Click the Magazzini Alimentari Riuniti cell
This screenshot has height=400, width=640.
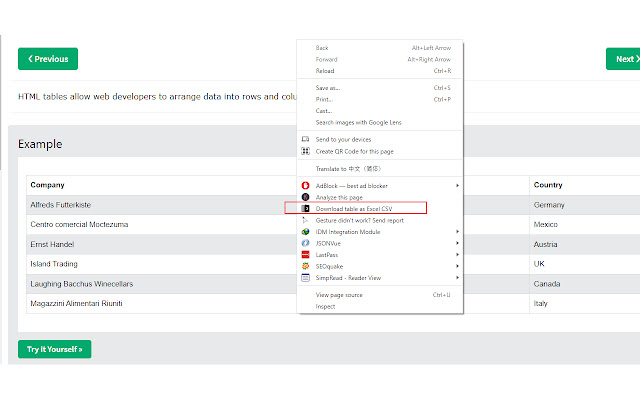point(76,303)
